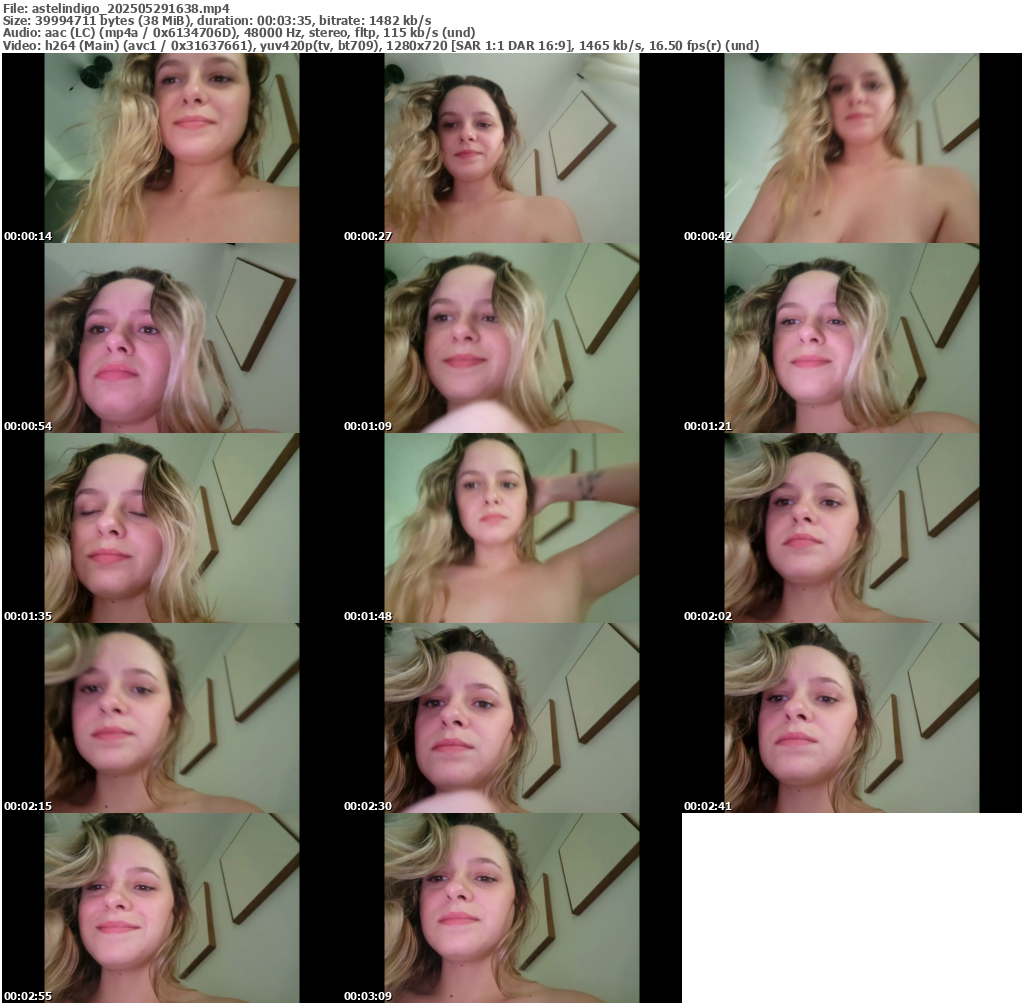Select the frame stamped 00:01:21
This screenshot has width=1024, height=1003.
pos(852,338)
